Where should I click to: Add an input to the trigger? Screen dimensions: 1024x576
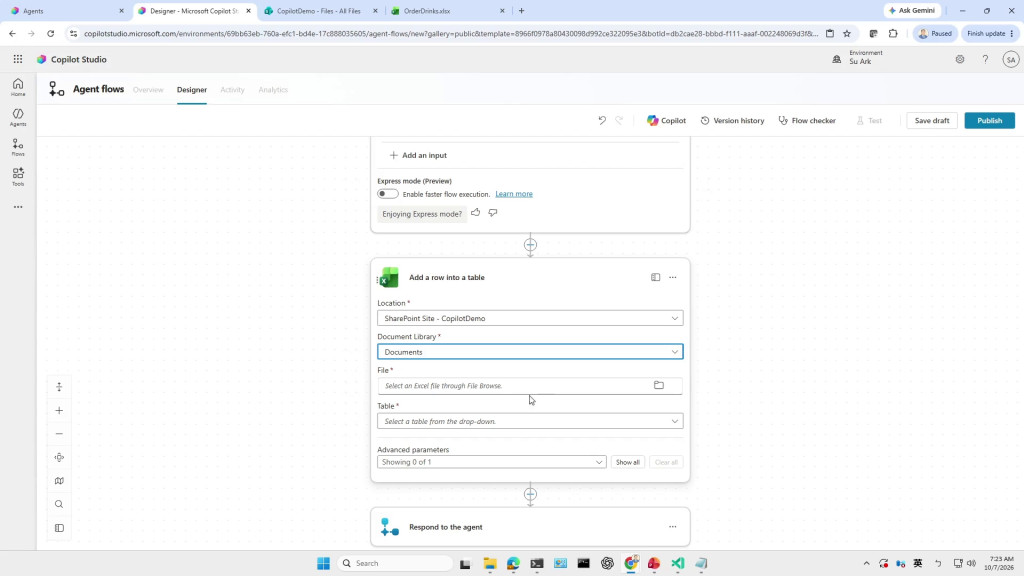pos(419,155)
